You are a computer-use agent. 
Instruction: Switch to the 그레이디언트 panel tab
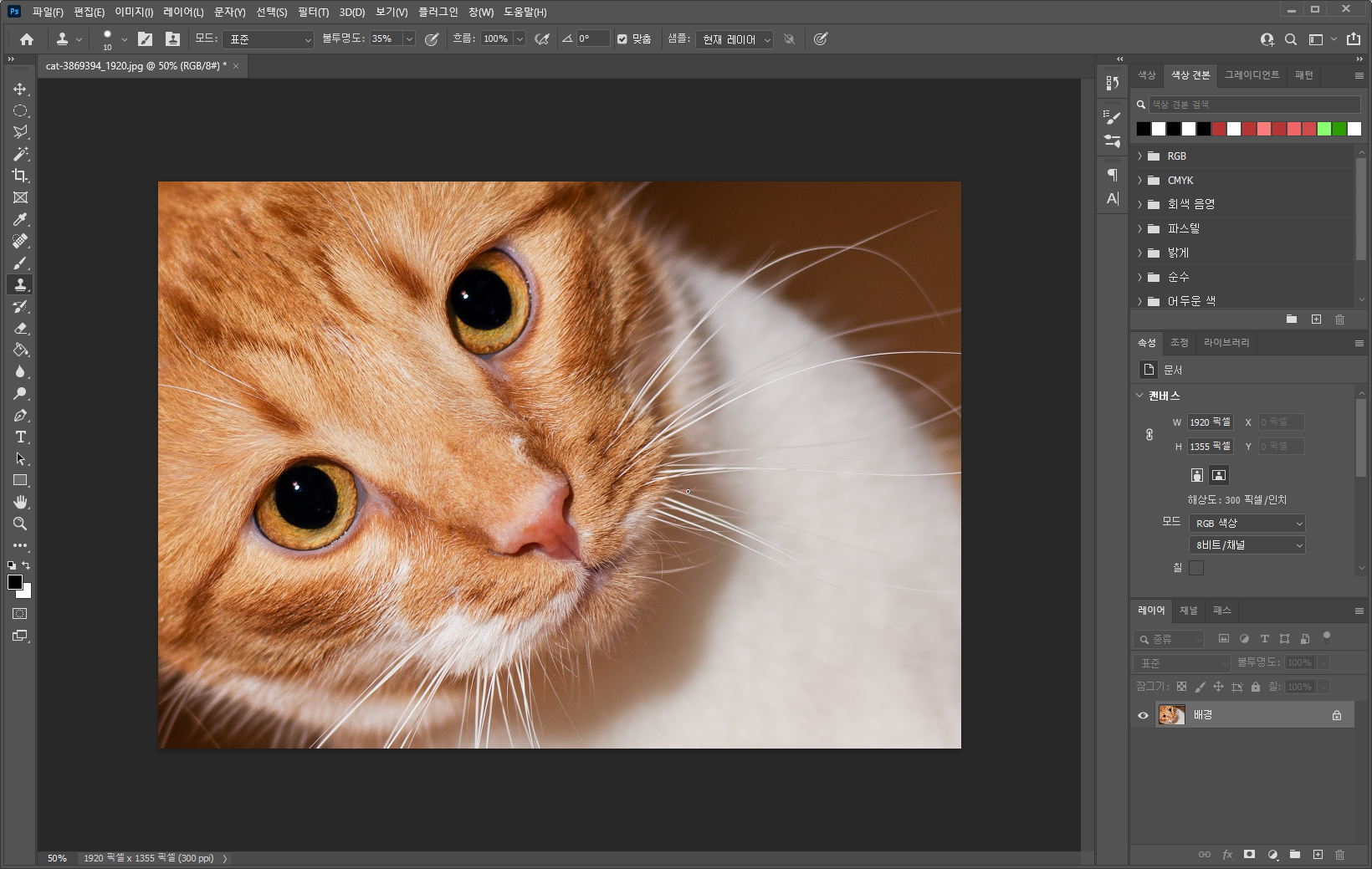tap(1252, 75)
